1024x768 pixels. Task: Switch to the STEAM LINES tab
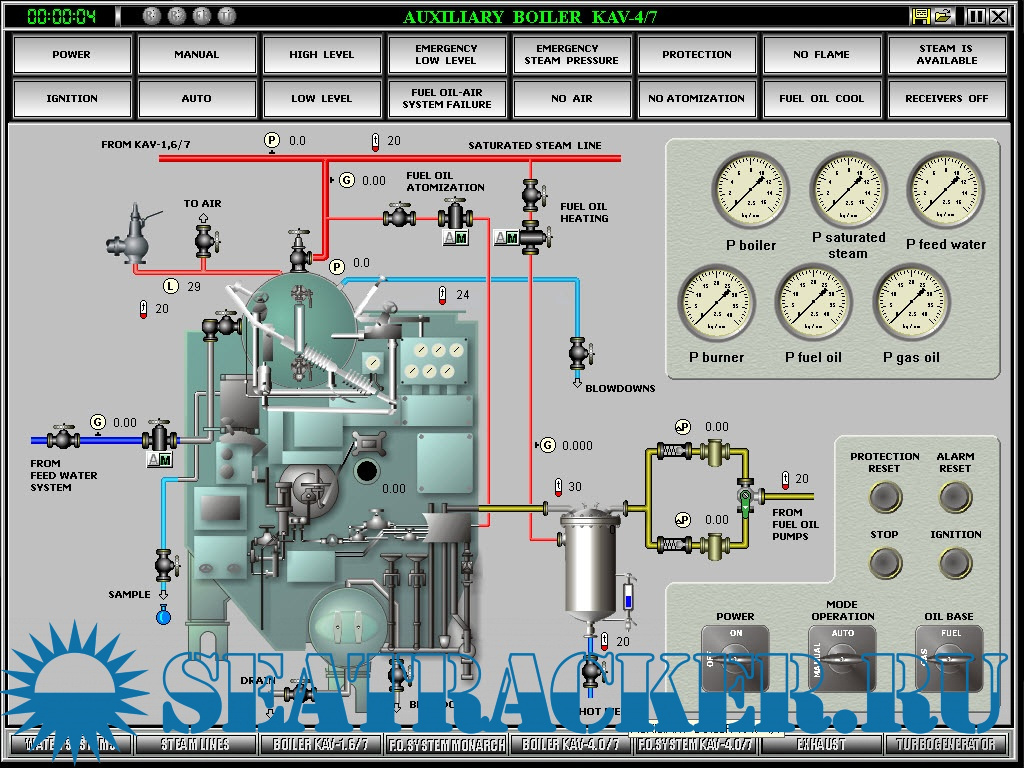(x=196, y=744)
